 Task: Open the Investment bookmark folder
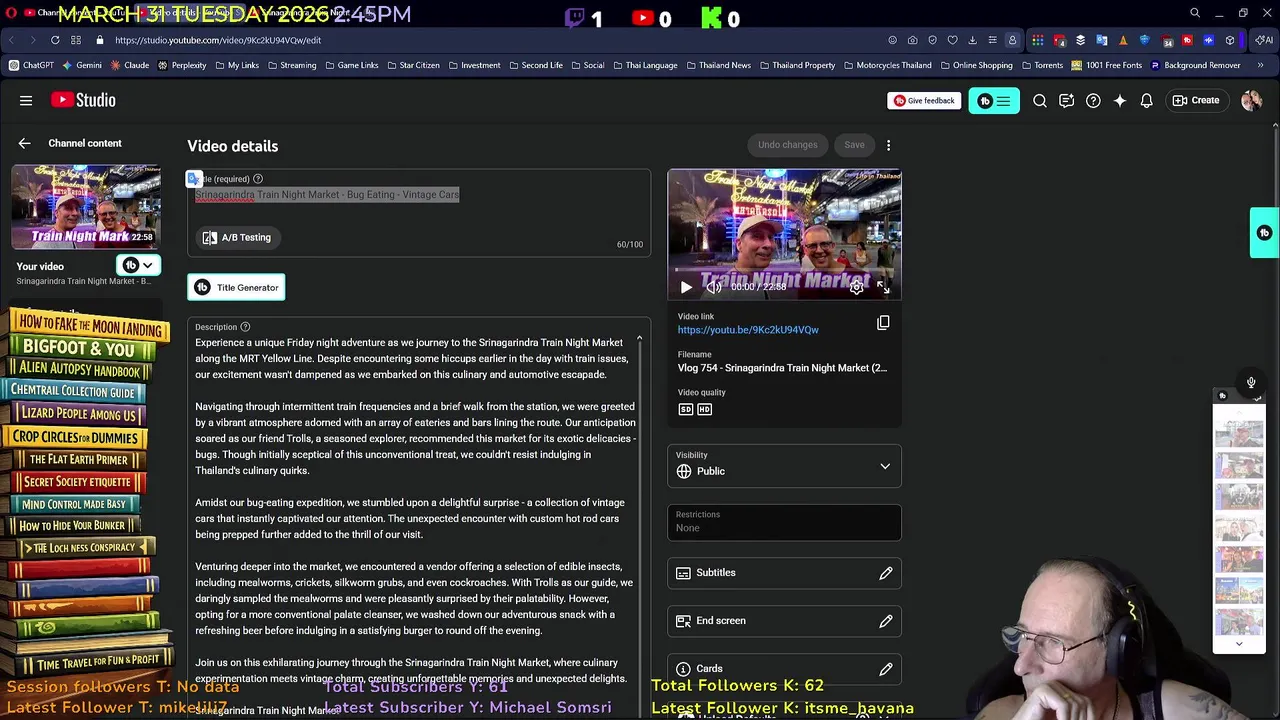pos(474,65)
